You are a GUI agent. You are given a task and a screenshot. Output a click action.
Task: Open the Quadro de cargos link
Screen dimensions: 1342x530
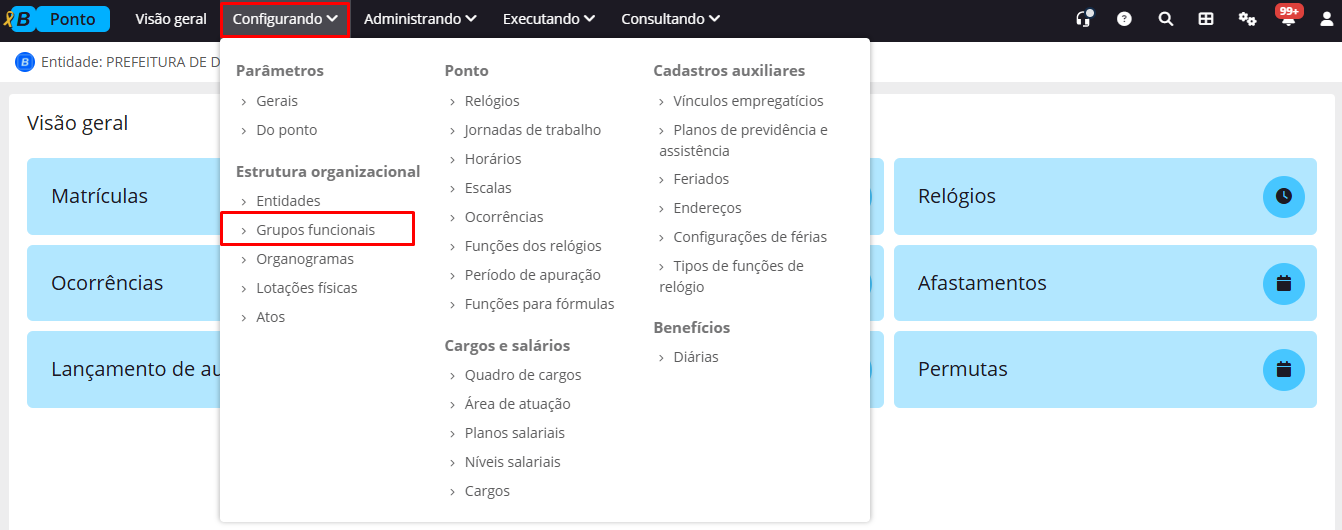click(523, 375)
